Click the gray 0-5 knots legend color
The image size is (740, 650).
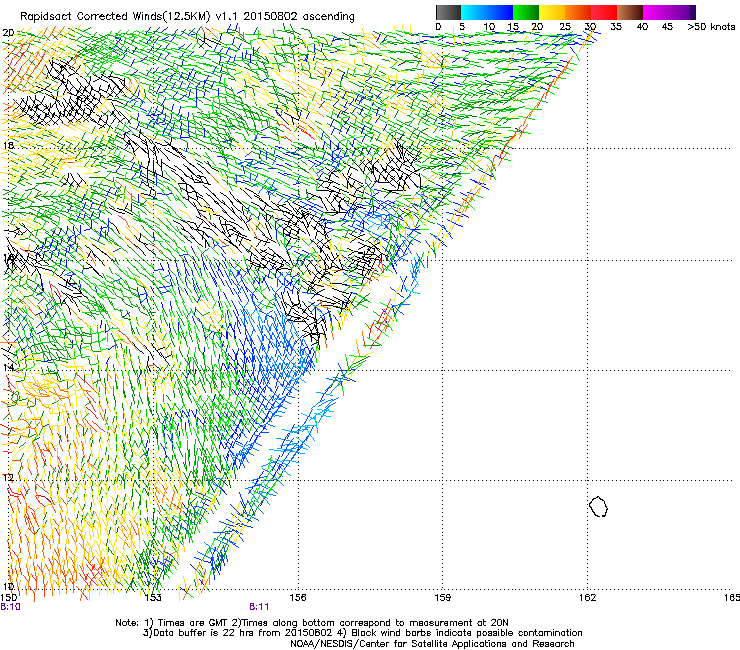(448, 12)
